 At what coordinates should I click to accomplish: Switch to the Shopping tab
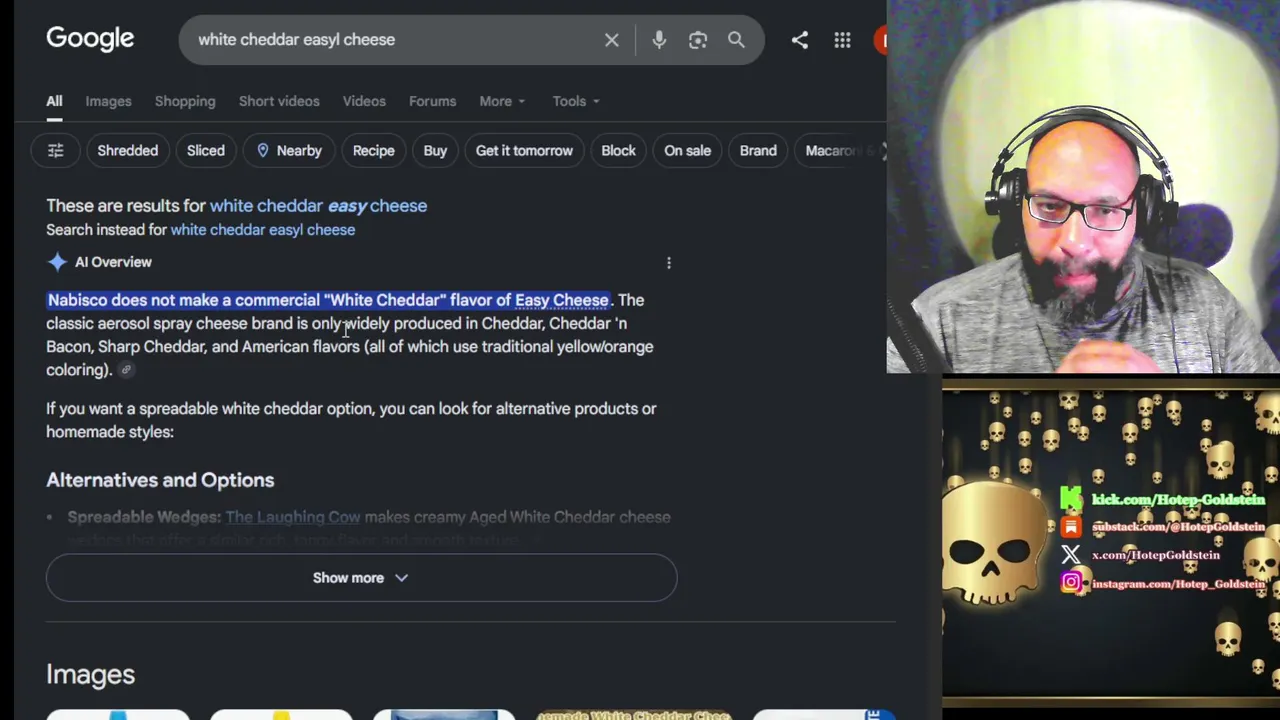click(185, 101)
